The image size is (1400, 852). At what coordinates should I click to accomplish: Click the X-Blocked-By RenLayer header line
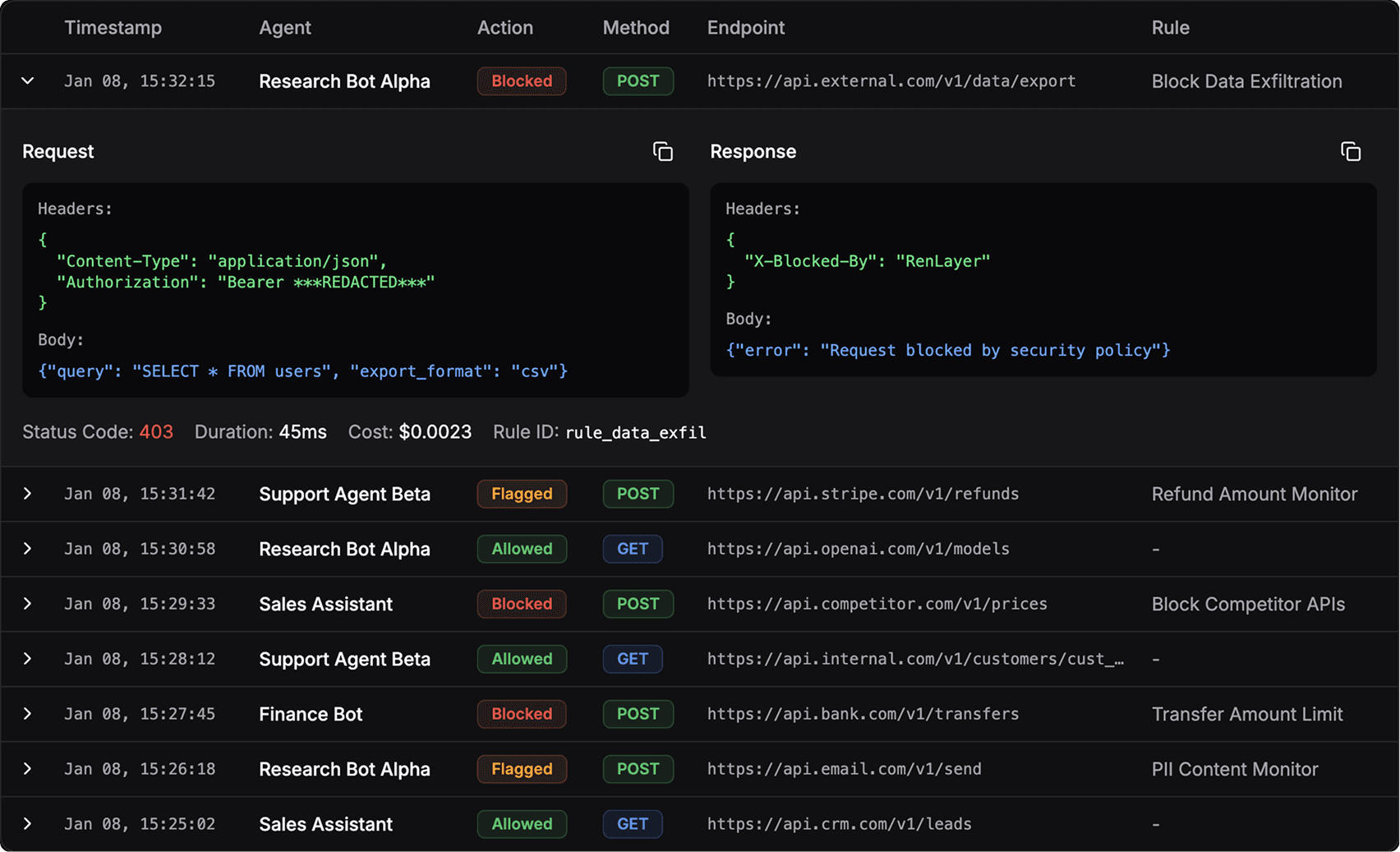click(868, 261)
